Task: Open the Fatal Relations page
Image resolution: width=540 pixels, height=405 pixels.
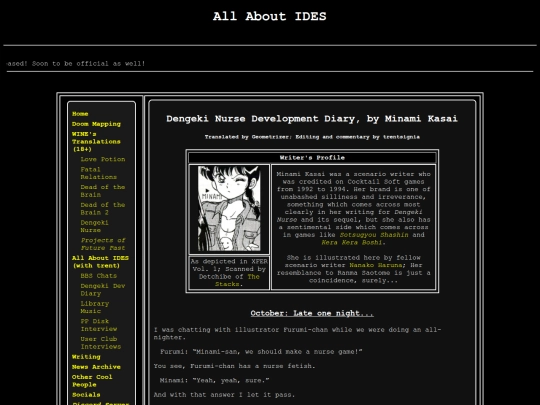Action: tap(98, 173)
